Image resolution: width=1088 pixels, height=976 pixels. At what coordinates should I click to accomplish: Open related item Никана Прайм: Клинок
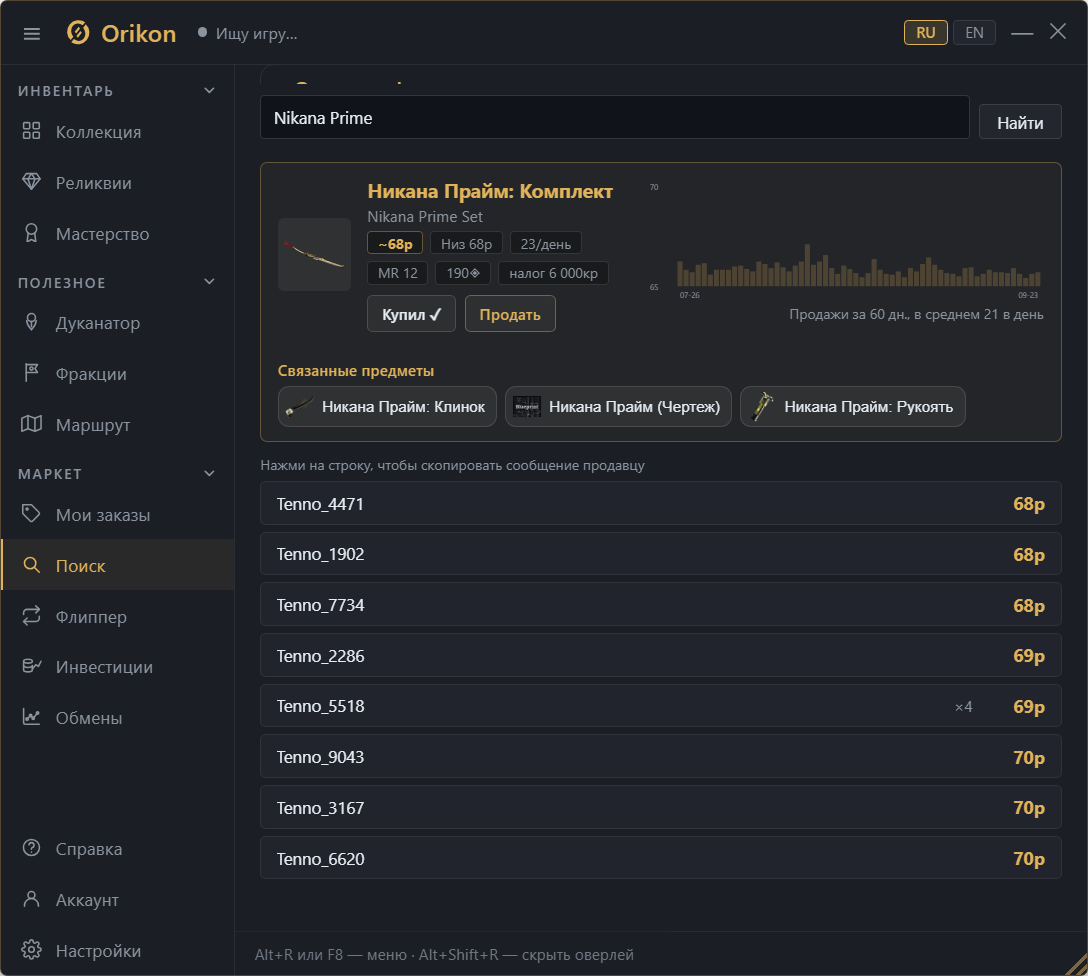pos(387,406)
